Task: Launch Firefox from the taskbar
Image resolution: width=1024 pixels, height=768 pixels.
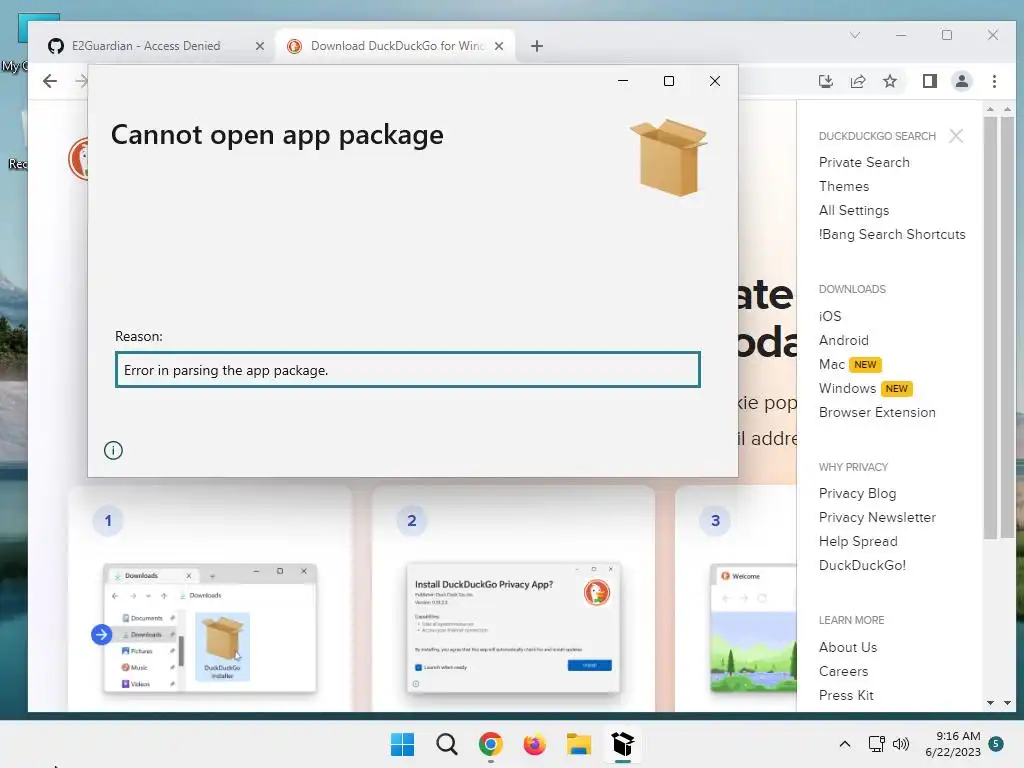Action: [x=534, y=744]
